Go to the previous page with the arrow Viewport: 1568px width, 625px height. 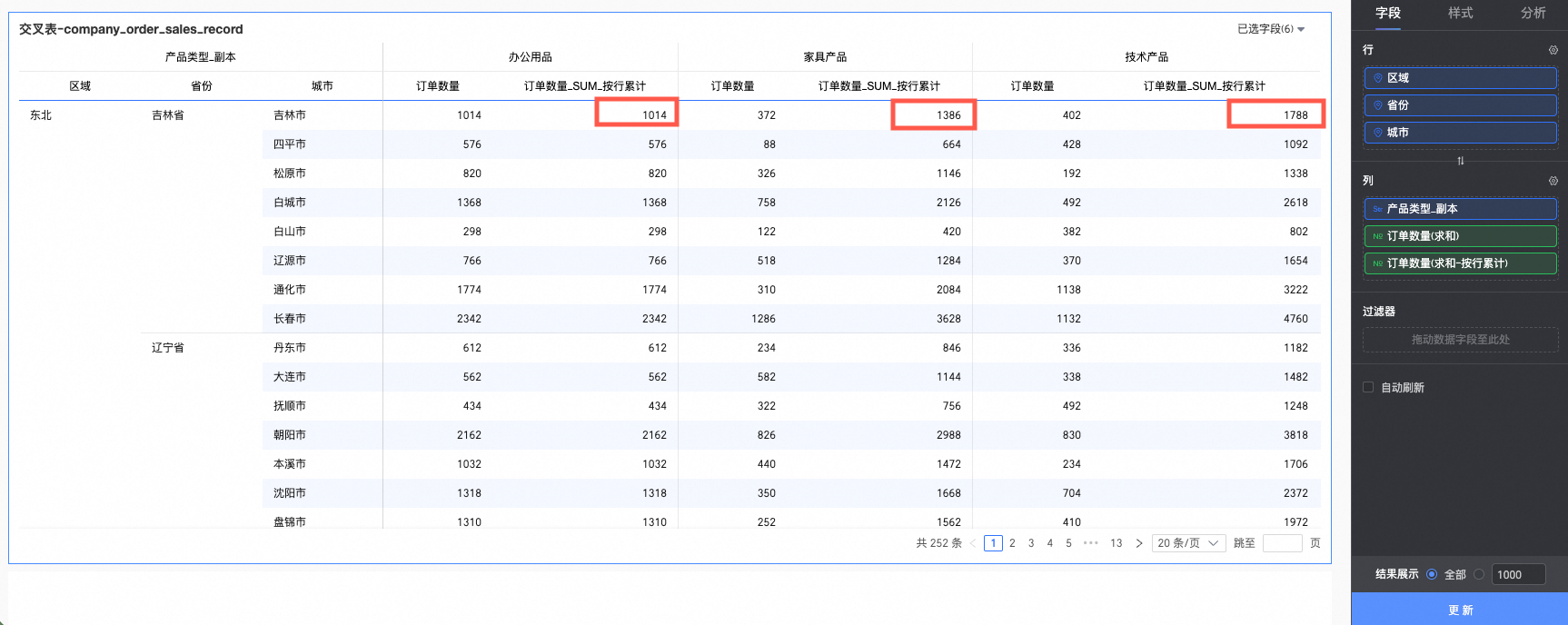[973, 543]
